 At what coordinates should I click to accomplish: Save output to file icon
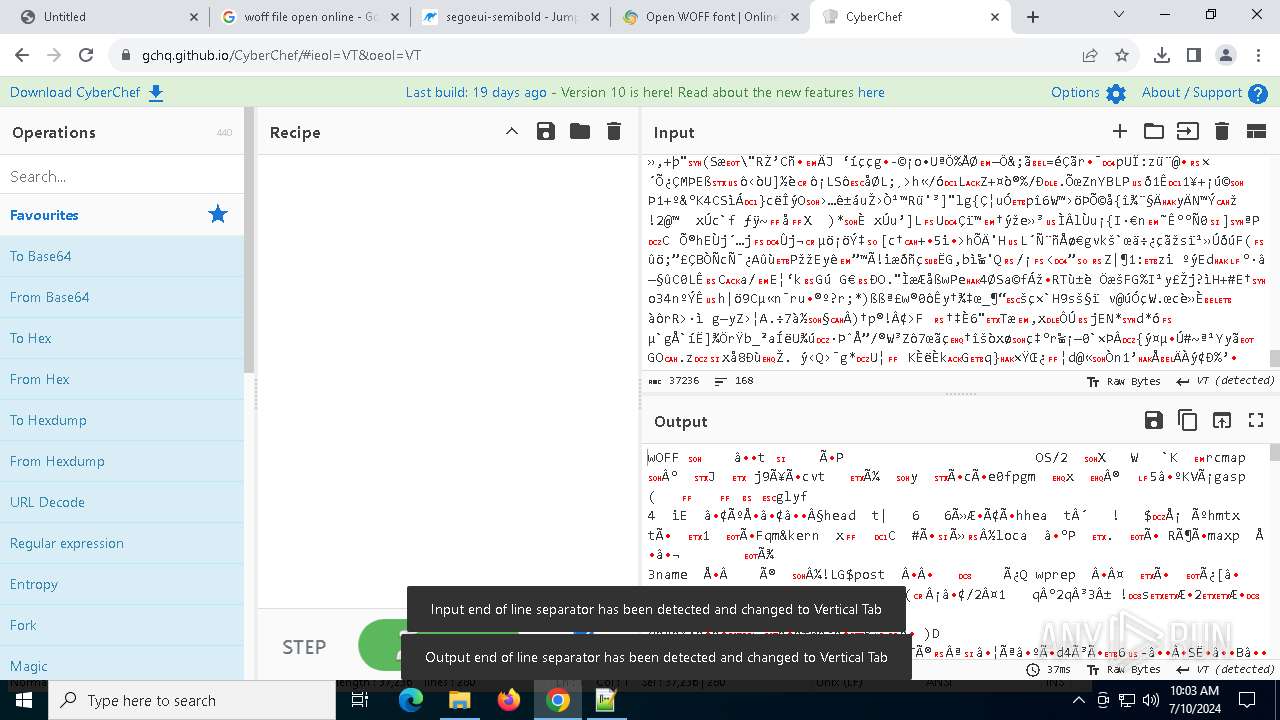1153,421
